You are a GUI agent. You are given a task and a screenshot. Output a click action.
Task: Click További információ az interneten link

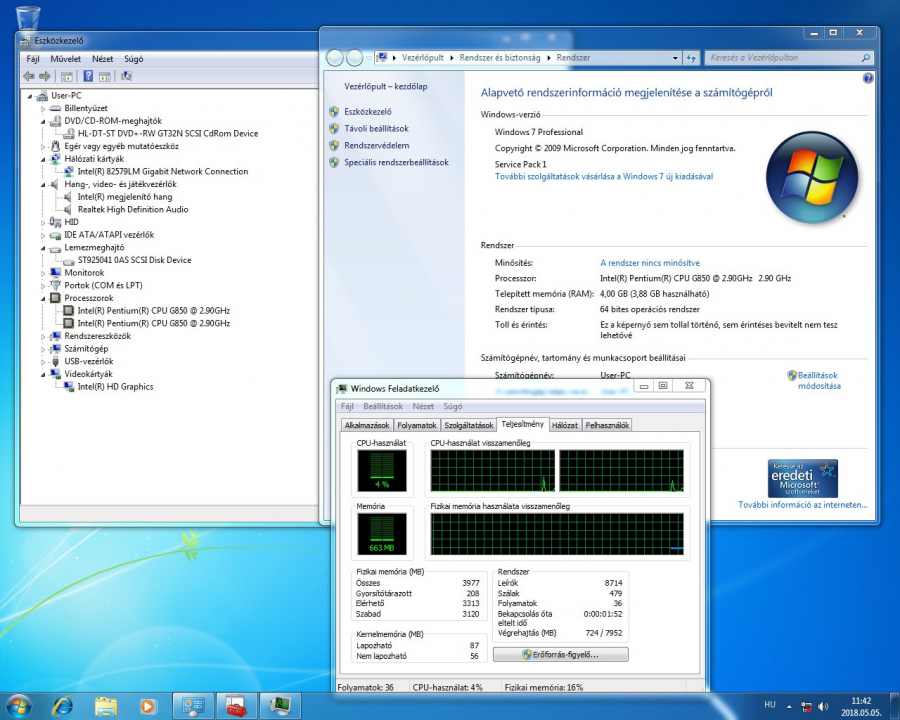tap(802, 505)
